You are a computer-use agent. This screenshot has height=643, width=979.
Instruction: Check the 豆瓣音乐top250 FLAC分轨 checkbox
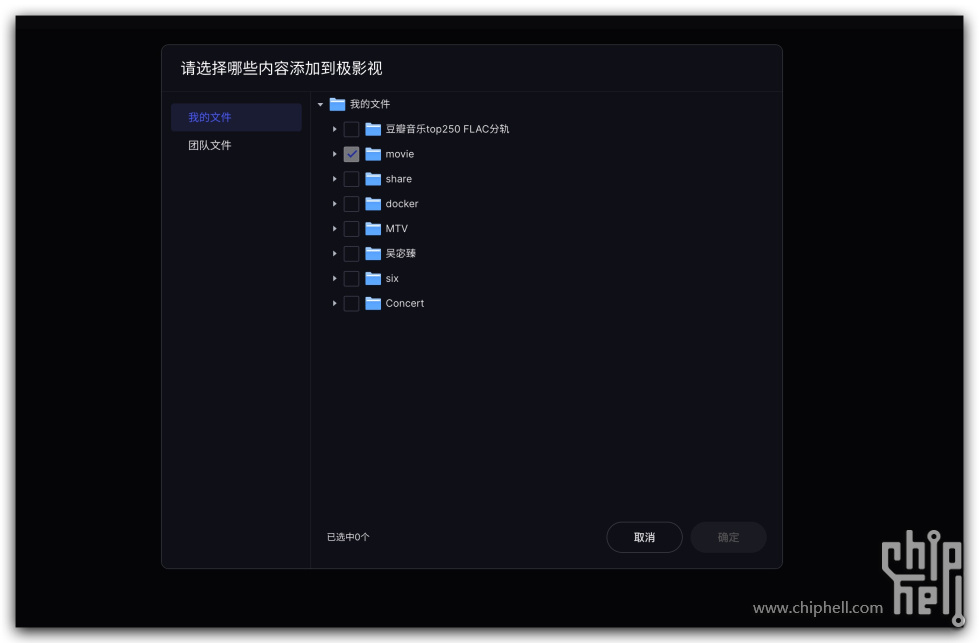(352, 129)
